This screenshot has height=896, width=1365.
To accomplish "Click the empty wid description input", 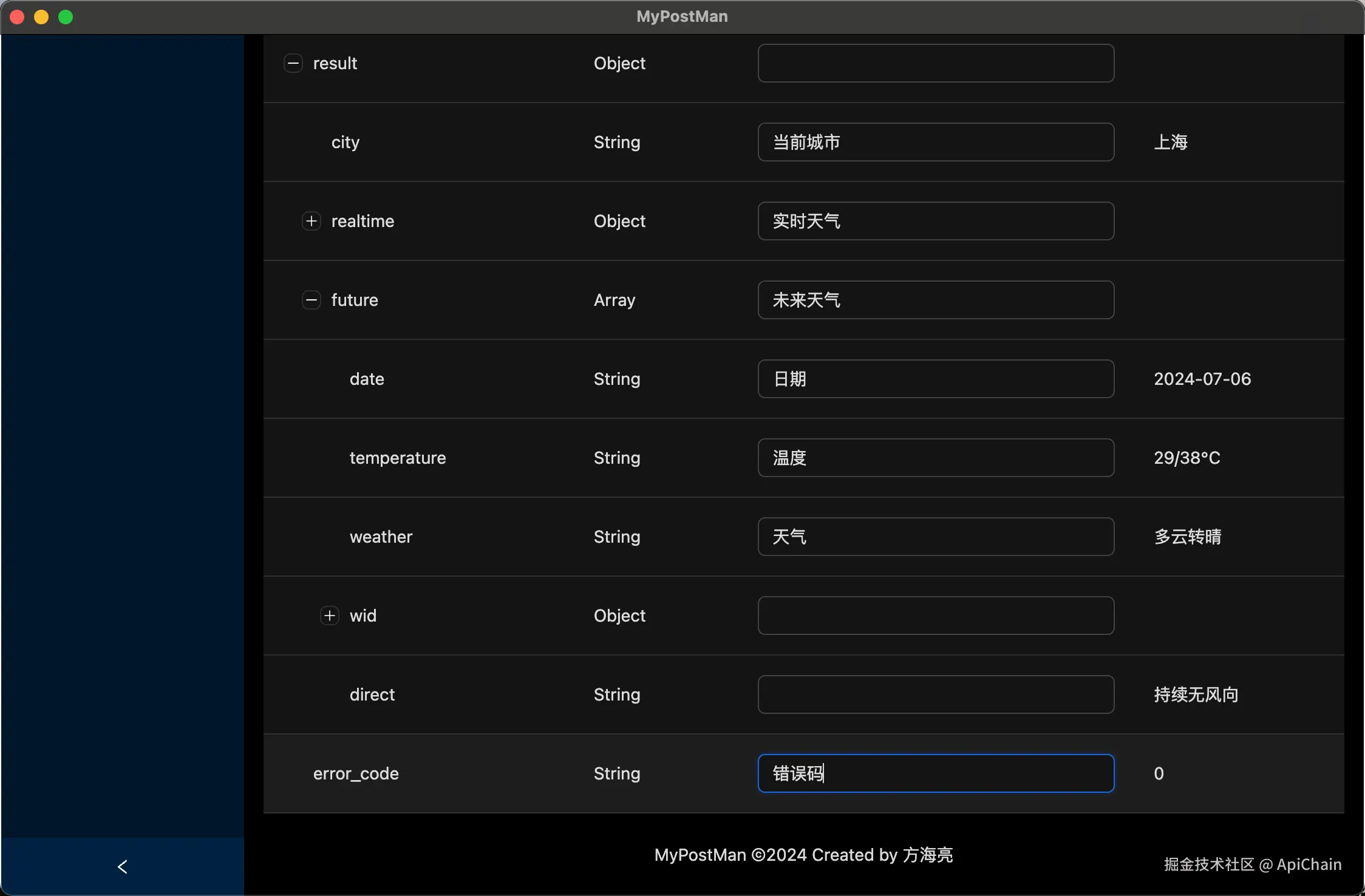I will (x=935, y=616).
